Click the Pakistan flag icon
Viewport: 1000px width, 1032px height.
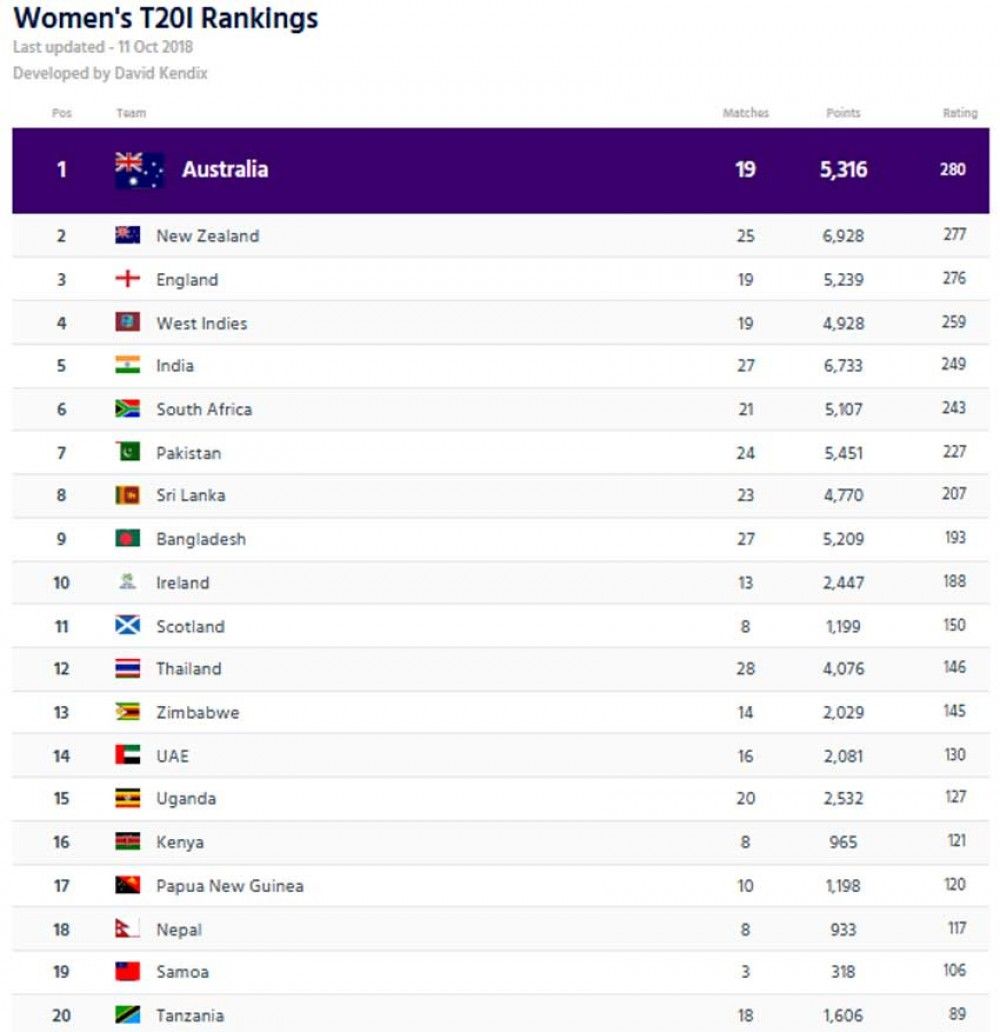[127, 452]
